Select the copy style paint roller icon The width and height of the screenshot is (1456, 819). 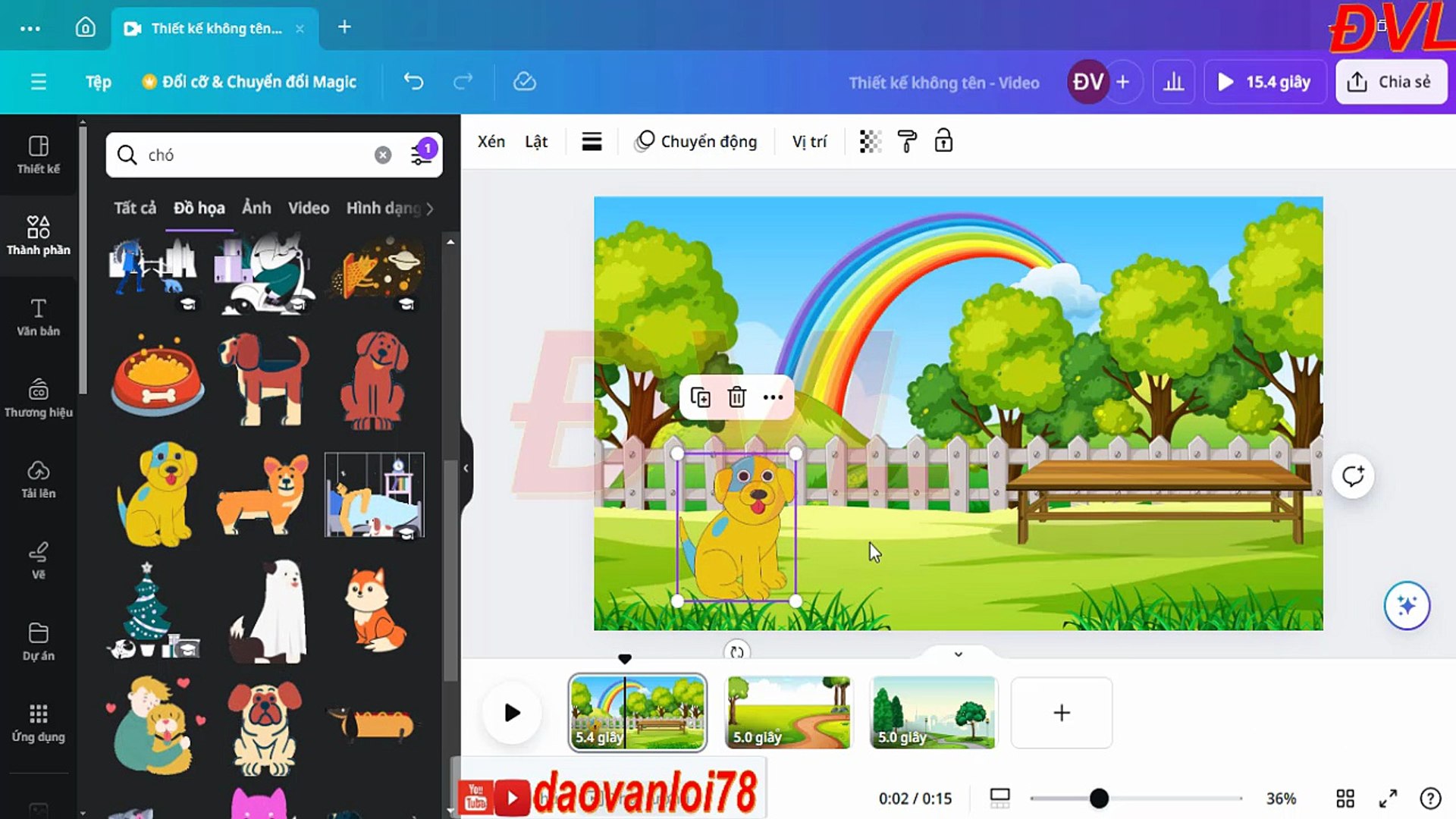906,141
